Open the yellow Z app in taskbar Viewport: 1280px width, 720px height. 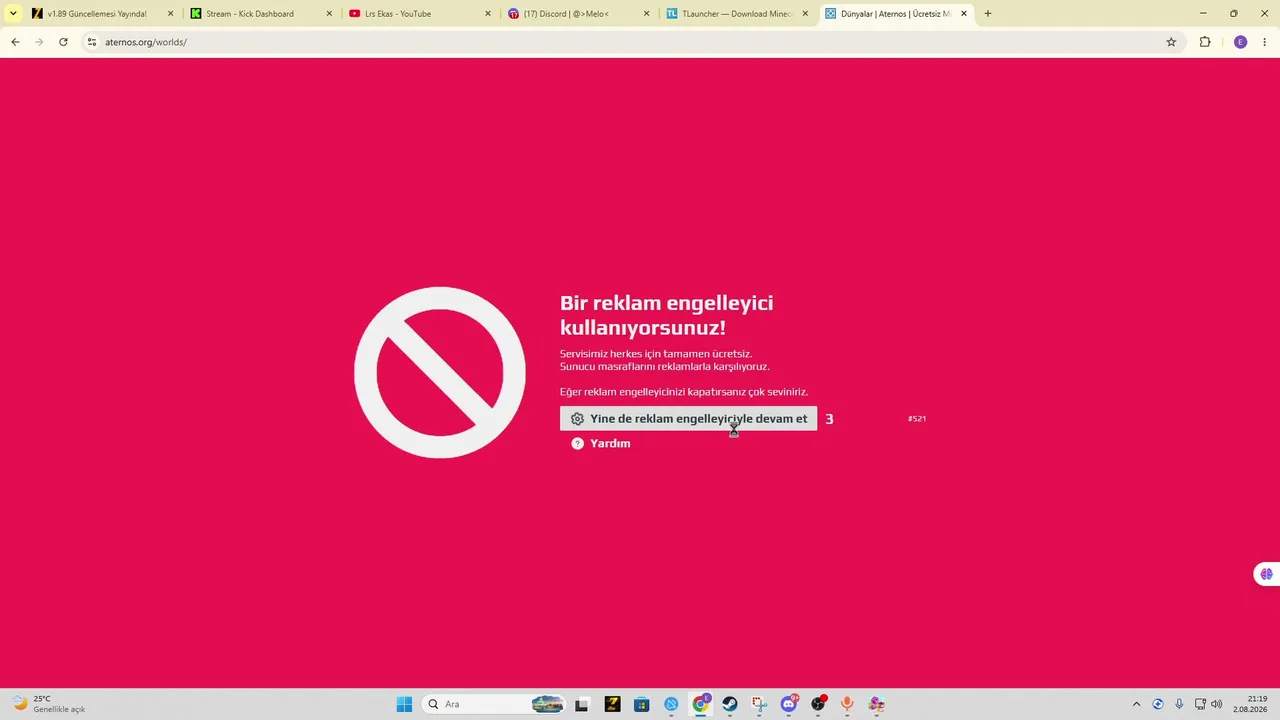tap(612, 704)
